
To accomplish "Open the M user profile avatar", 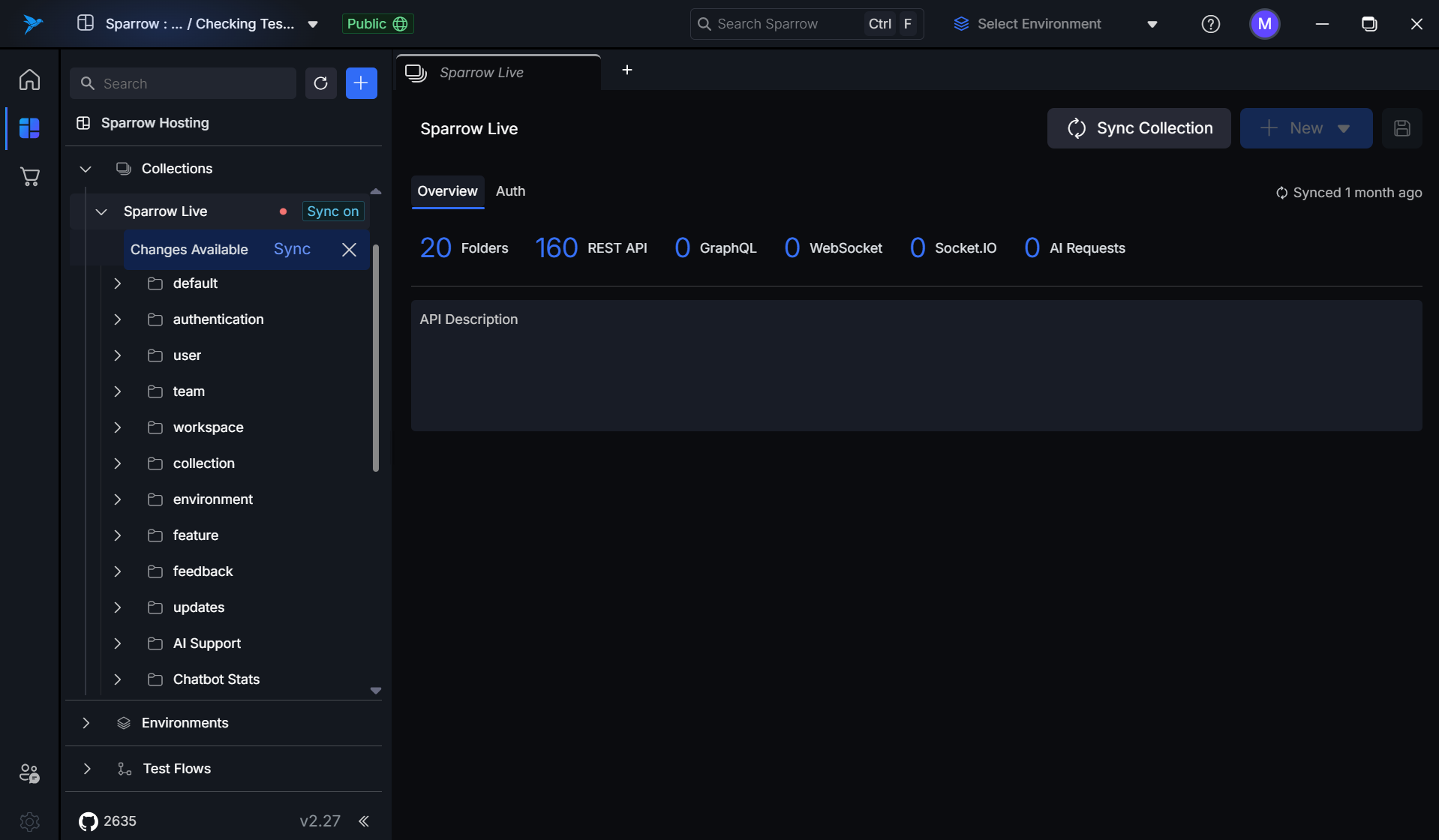I will (x=1264, y=24).
